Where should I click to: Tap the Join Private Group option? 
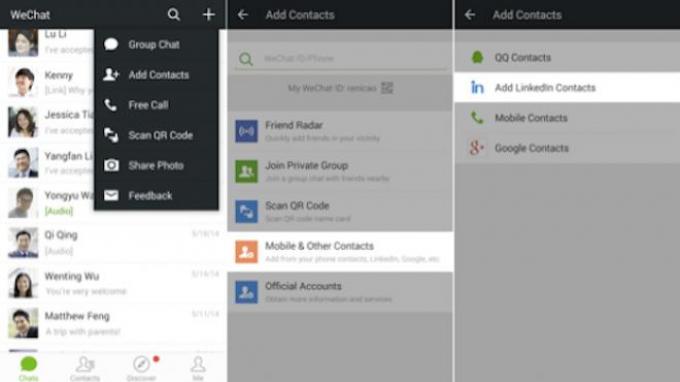(340, 171)
